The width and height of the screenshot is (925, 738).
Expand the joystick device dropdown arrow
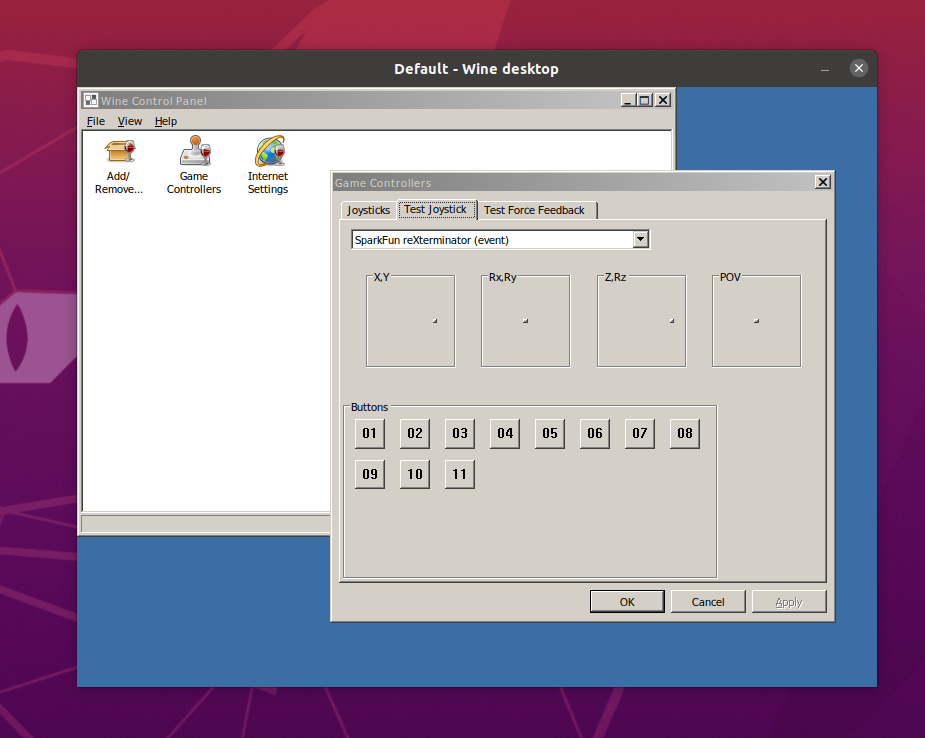641,240
